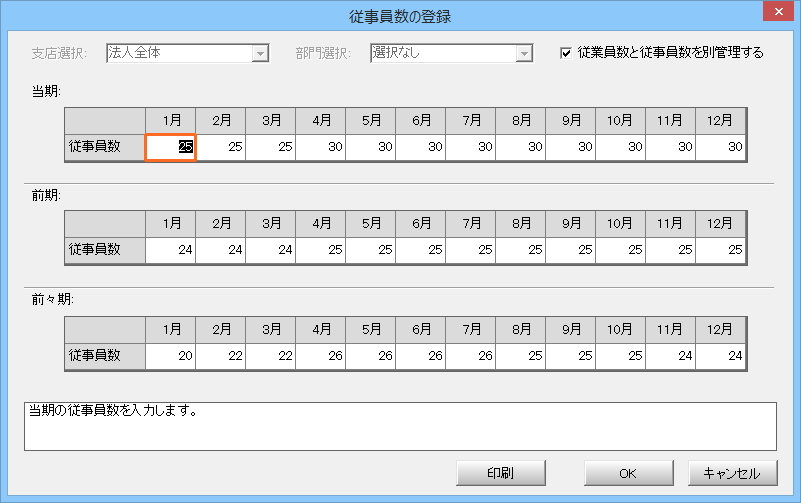Select 前期 3月 従事員数 cell
Image resolution: width=801 pixels, height=503 pixels.
pos(270,250)
